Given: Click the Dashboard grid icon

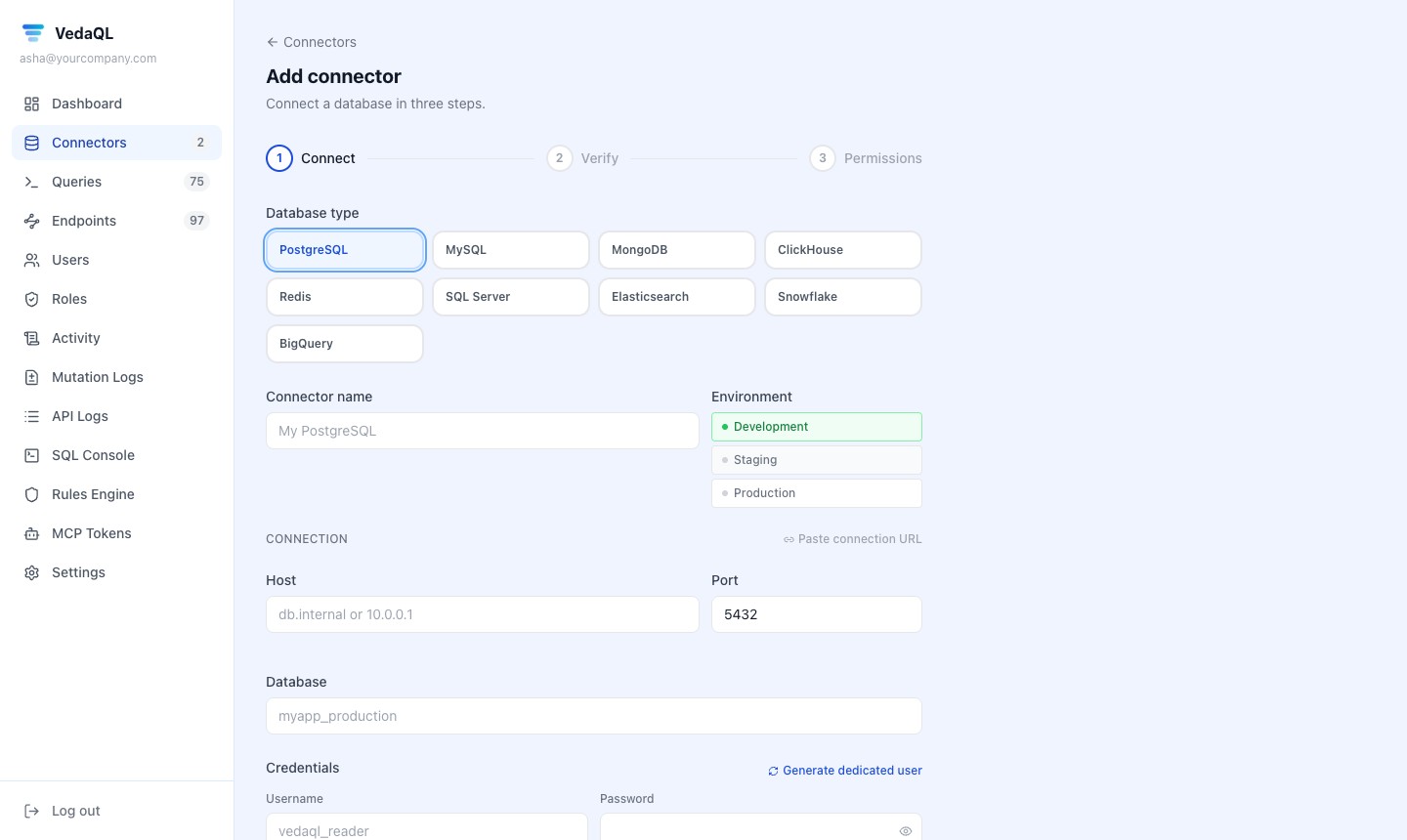Looking at the screenshot, I should [x=31, y=104].
